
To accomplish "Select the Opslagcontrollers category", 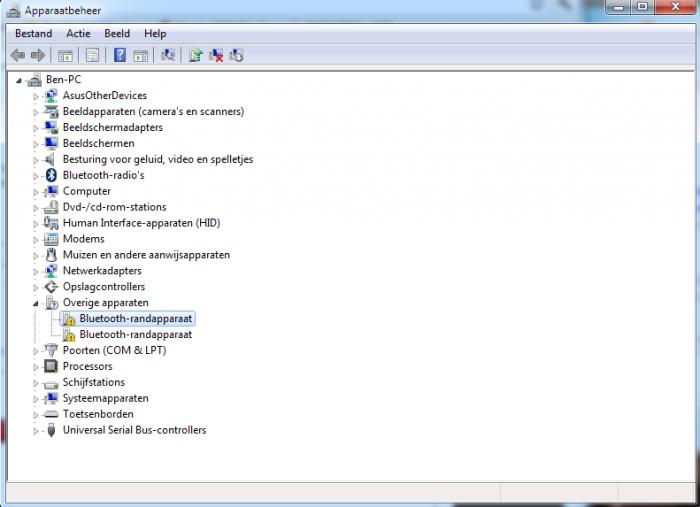I will (104, 287).
